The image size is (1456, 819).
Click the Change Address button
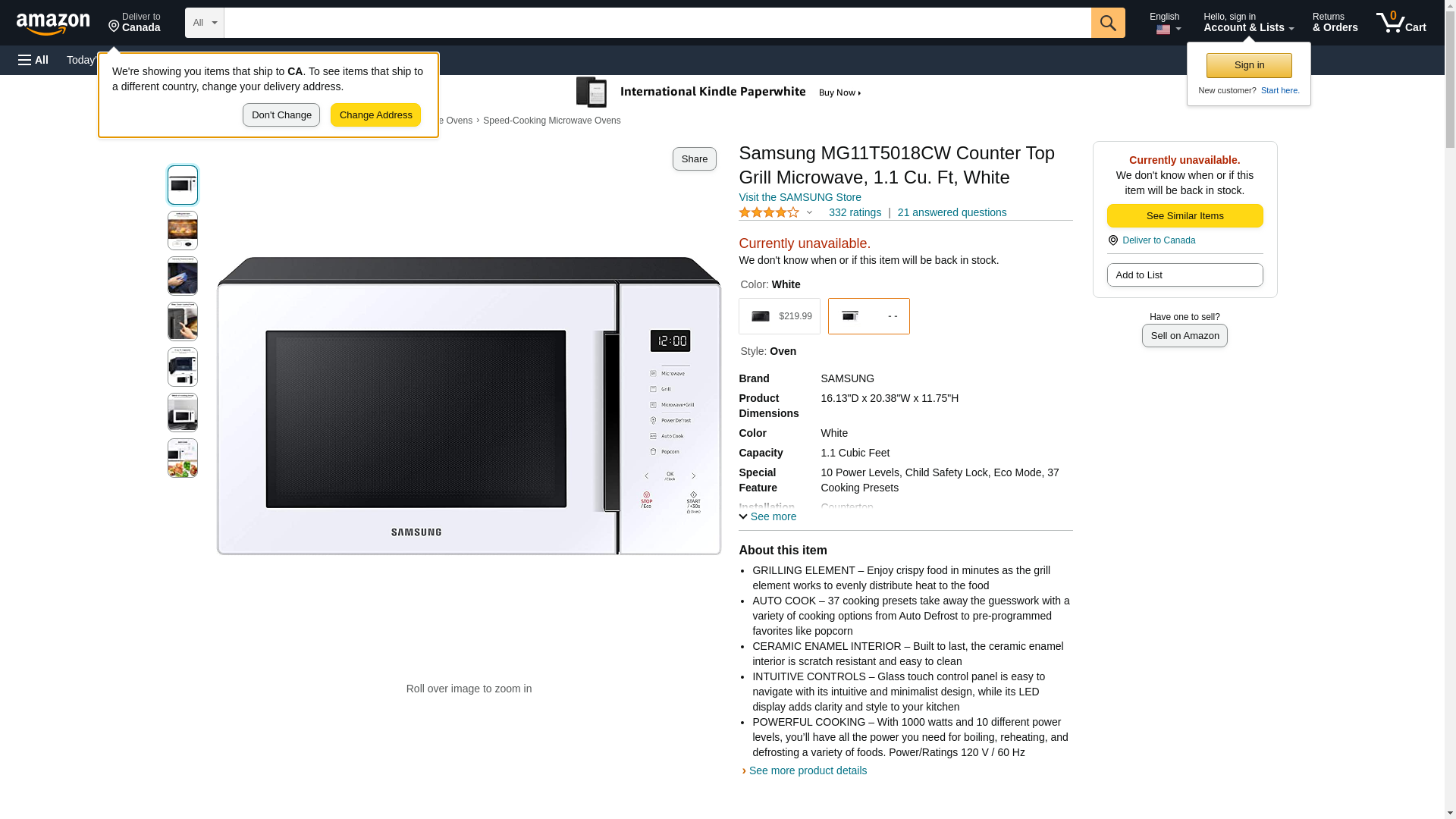(375, 115)
